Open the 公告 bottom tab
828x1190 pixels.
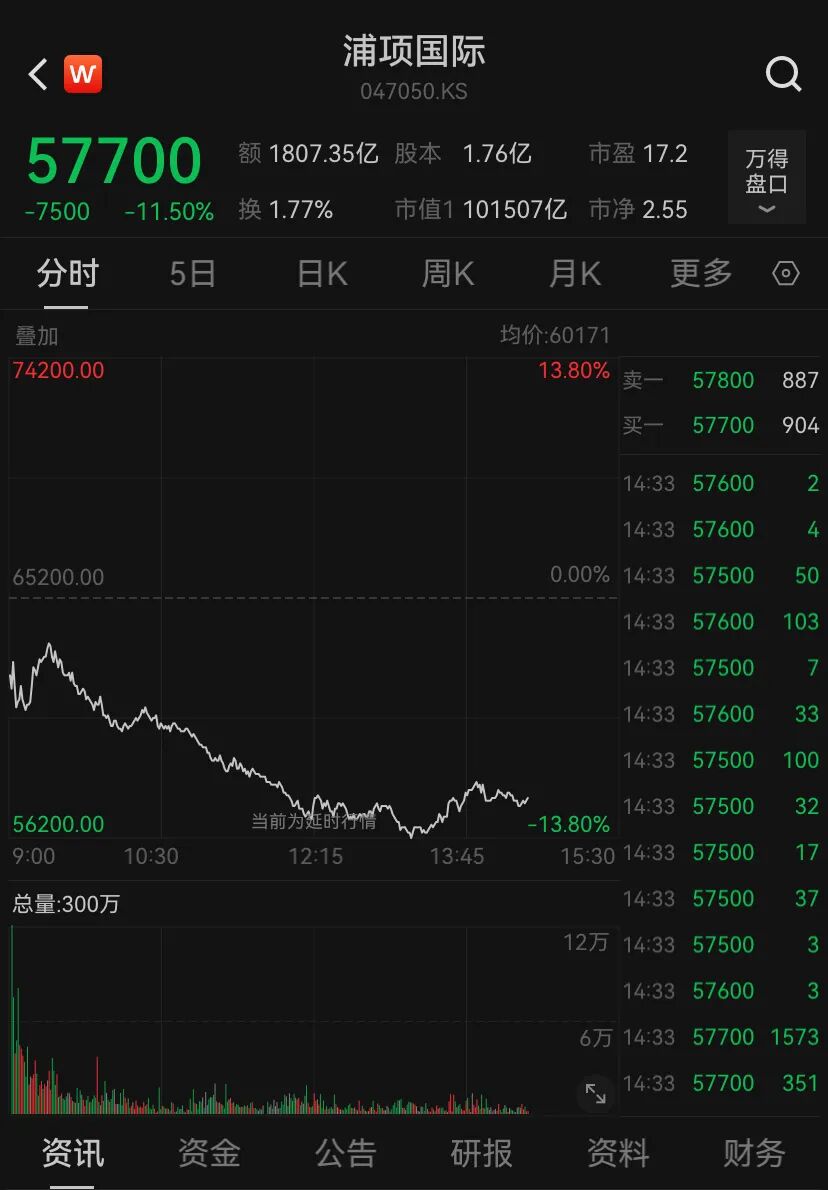click(345, 1153)
